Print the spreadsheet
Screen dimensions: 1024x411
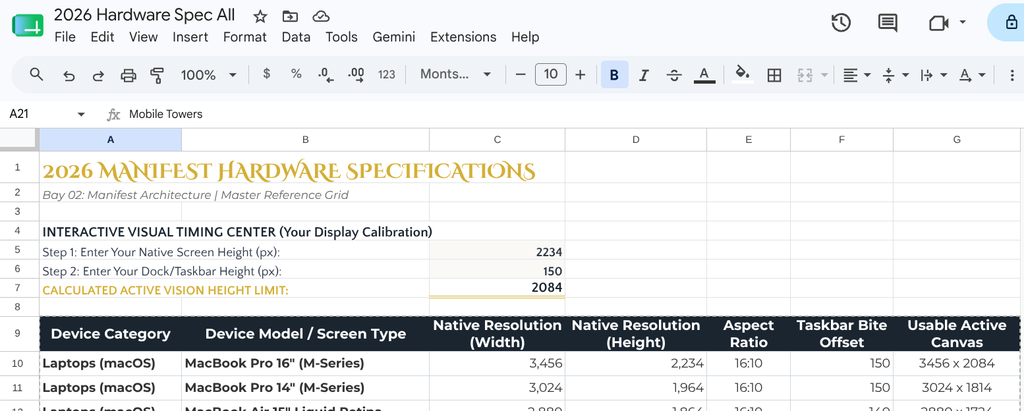pyautogui.click(x=128, y=75)
